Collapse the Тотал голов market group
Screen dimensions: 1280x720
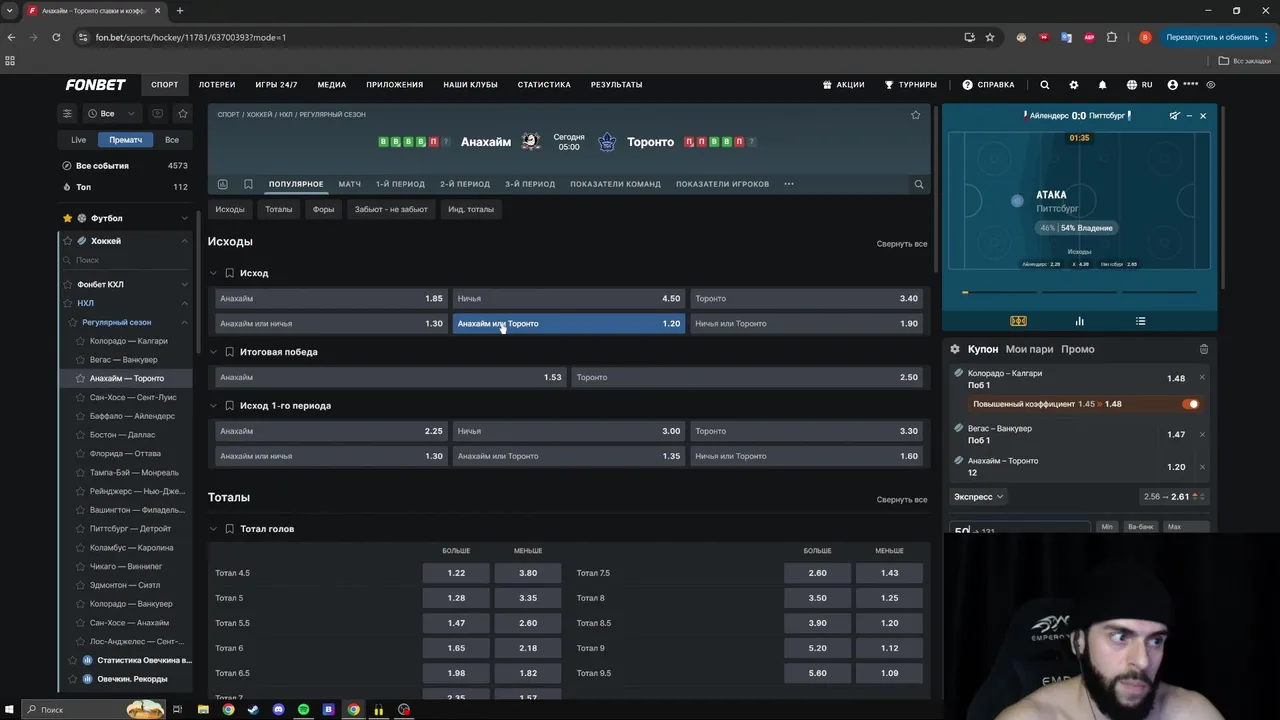213,529
